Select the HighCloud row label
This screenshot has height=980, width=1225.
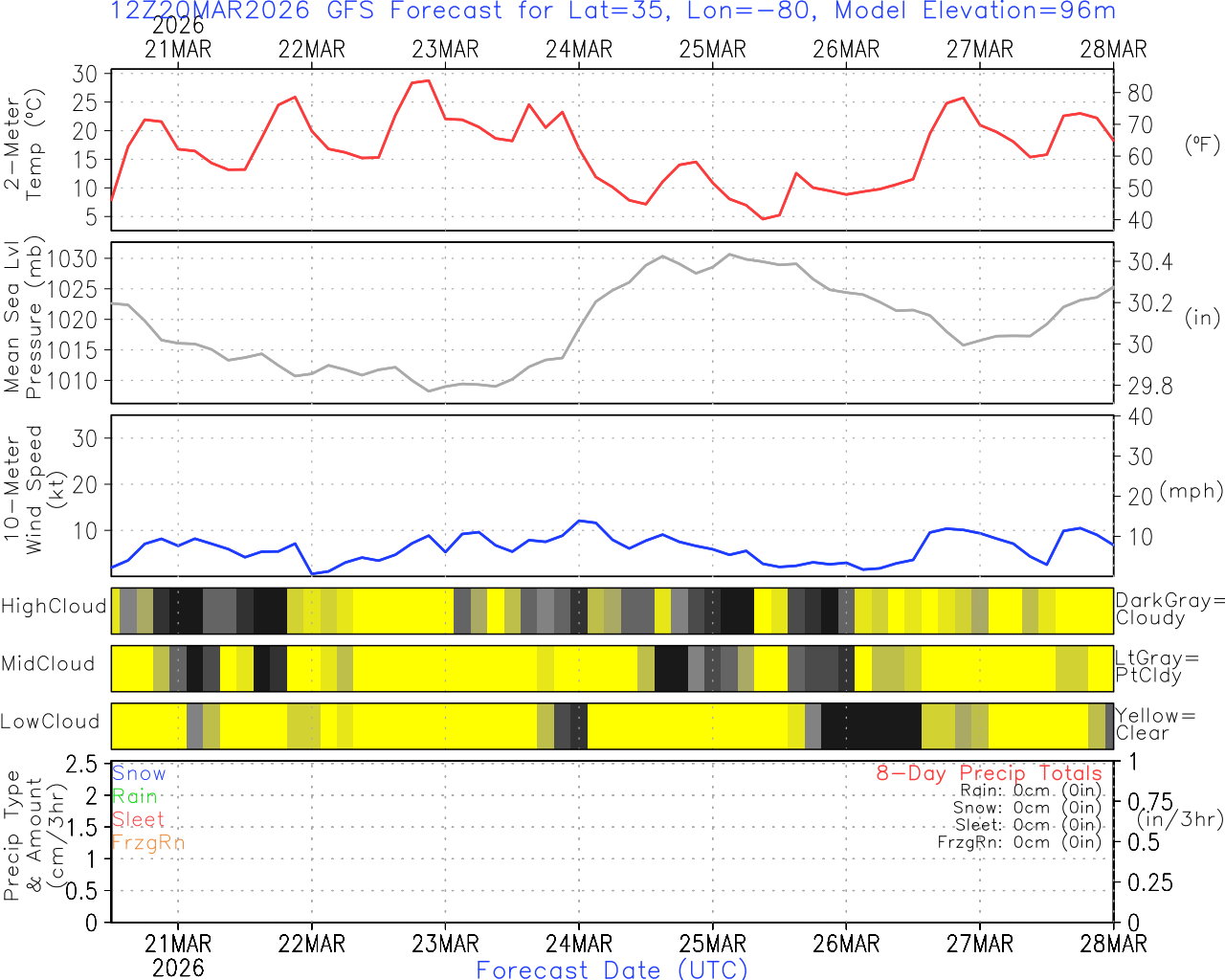(54, 607)
